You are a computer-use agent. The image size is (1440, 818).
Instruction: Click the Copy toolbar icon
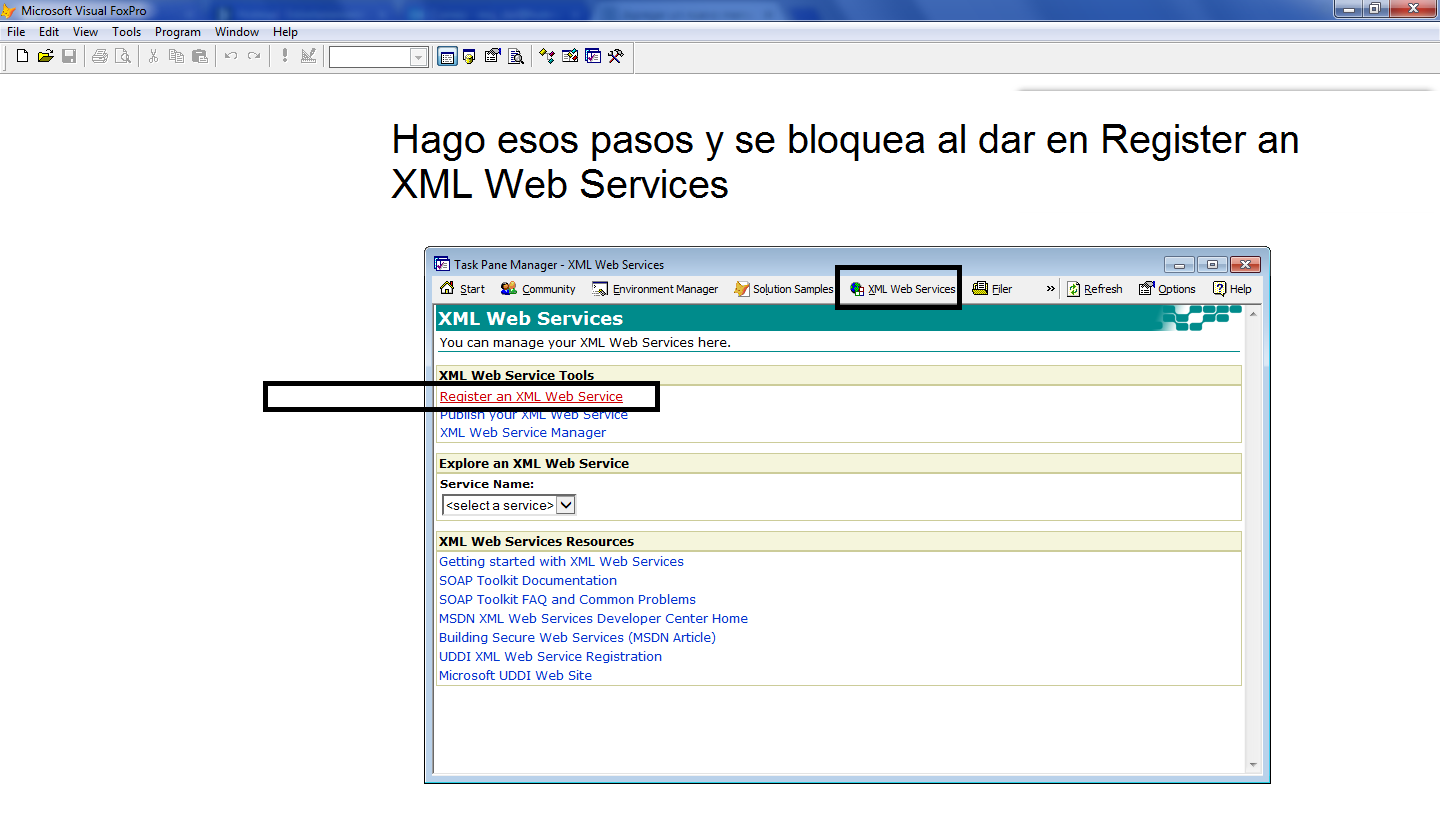pos(176,57)
